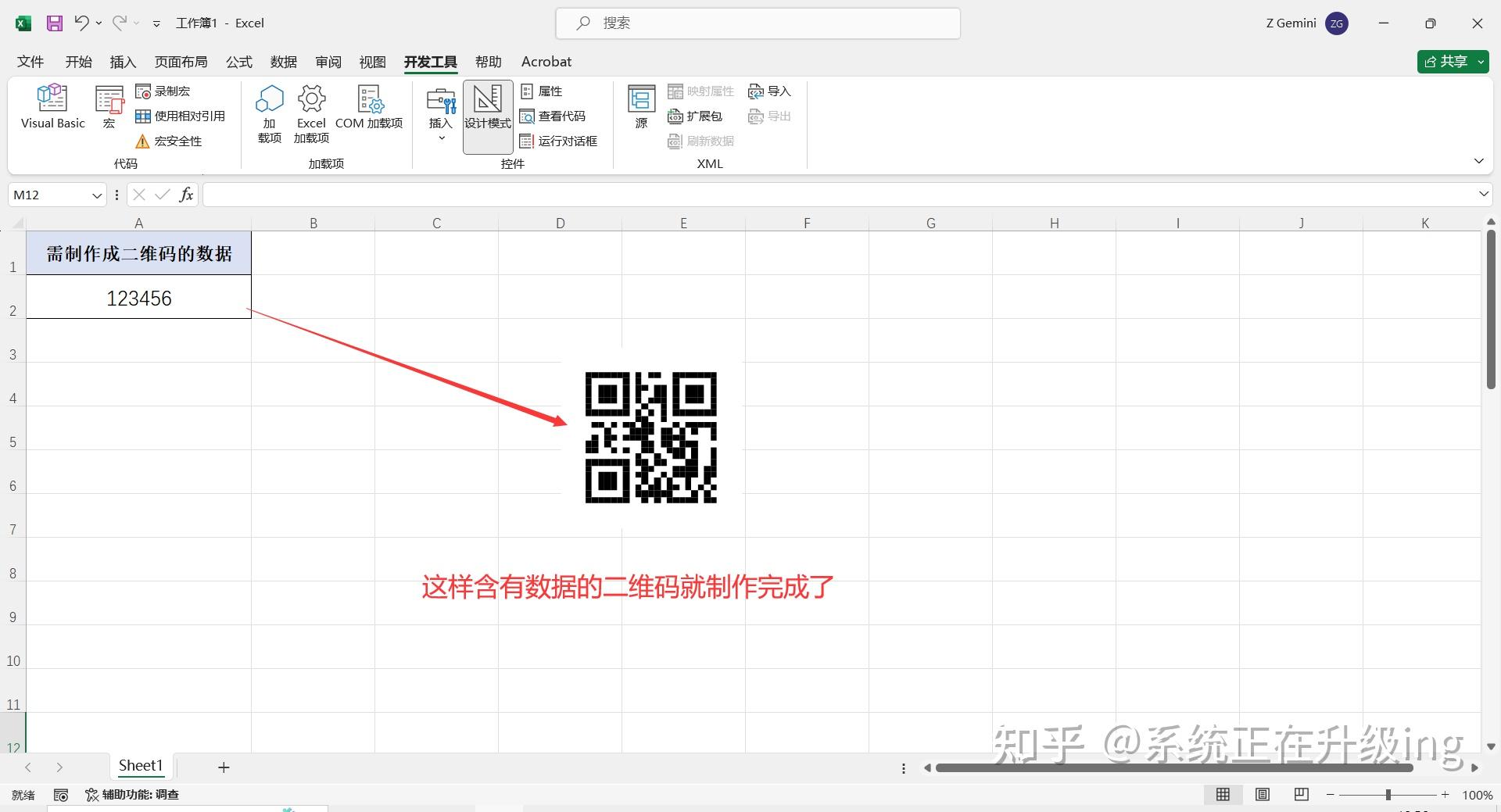Switch to the Home (开始) tab
Image resolution: width=1501 pixels, height=812 pixels.
coord(78,62)
